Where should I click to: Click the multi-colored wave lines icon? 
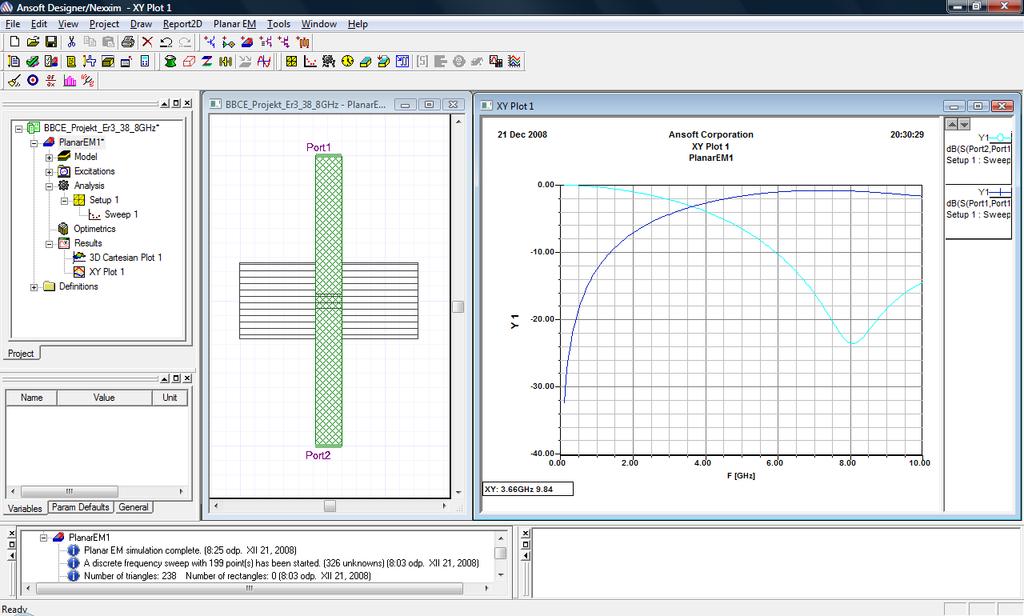pyautogui.click(x=515, y=61)
